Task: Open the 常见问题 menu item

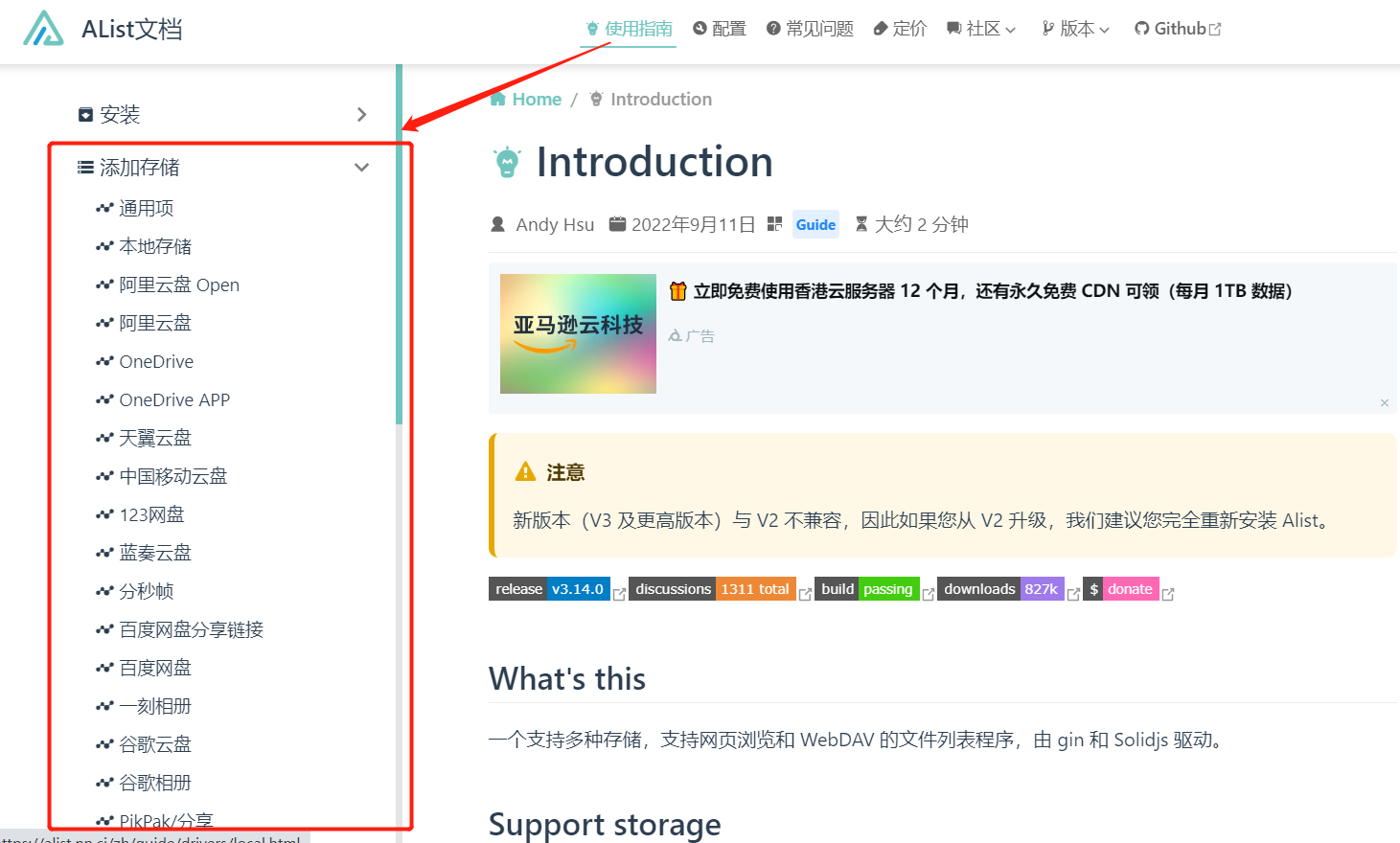Action: (809, 28)
